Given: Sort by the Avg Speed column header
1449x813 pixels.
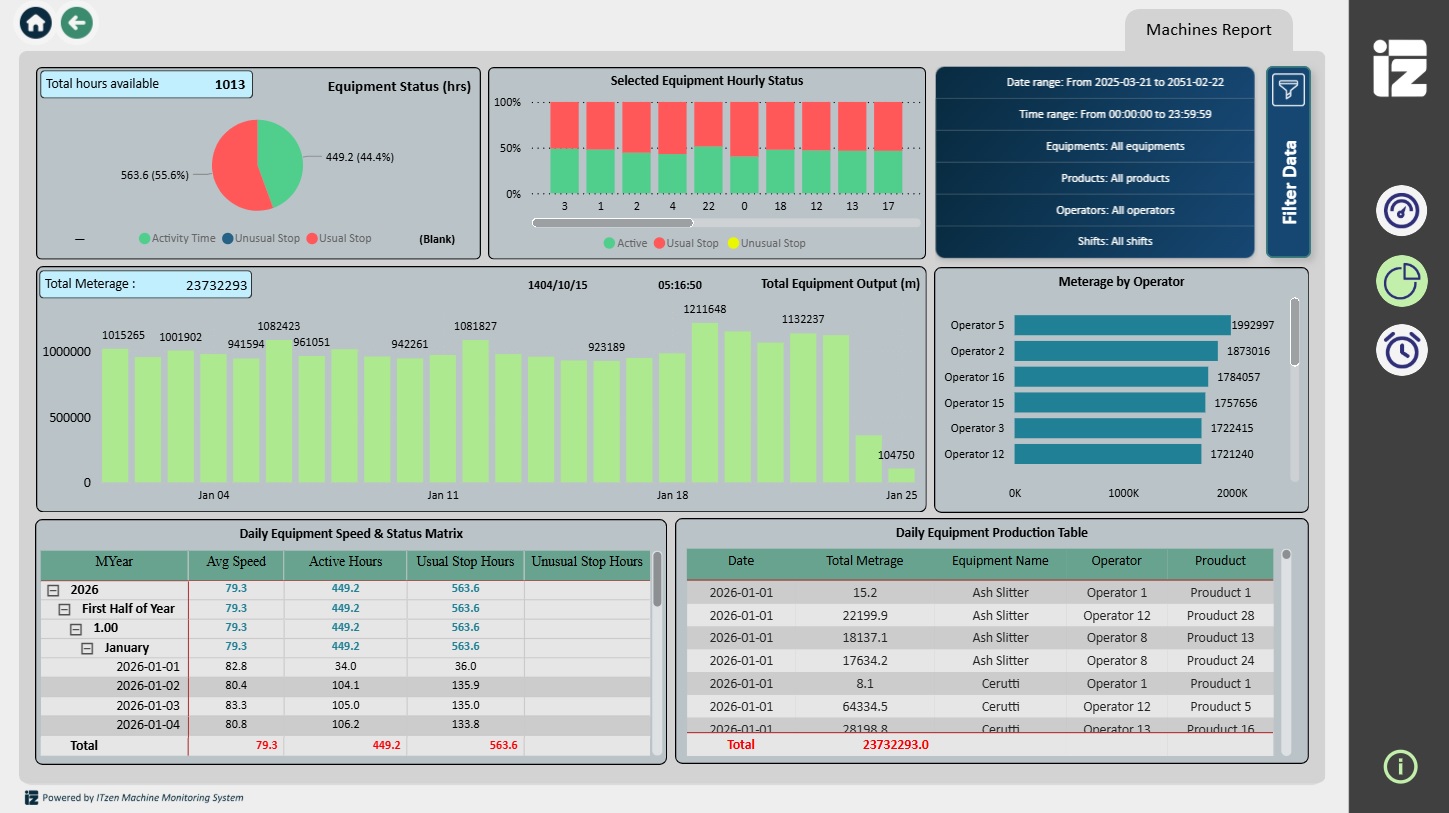Looking at the screenshot, I should point(236,562).
